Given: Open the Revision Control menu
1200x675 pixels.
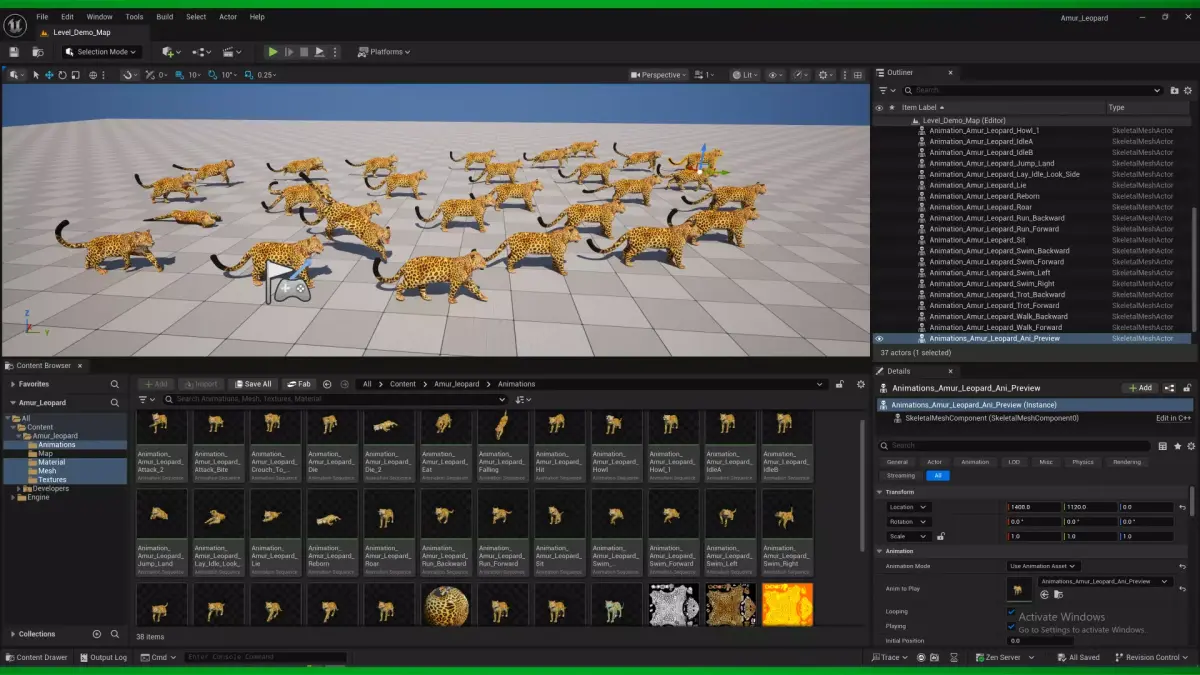Looking at the screenshot, I should coord(1152,657).
